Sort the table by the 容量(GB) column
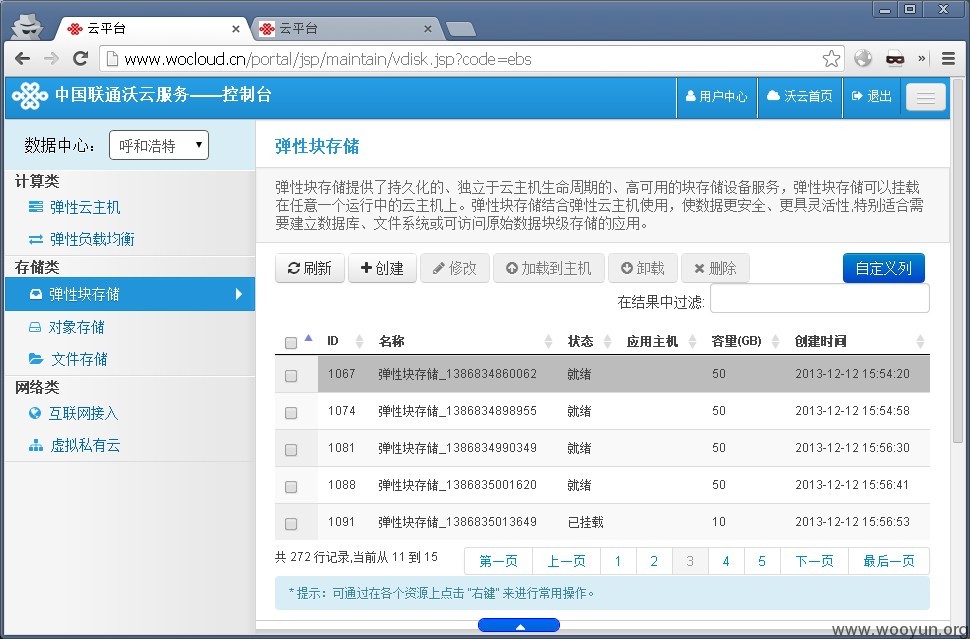Image resolution: width=970 pixels, height=639 pixels. point(745,341)
